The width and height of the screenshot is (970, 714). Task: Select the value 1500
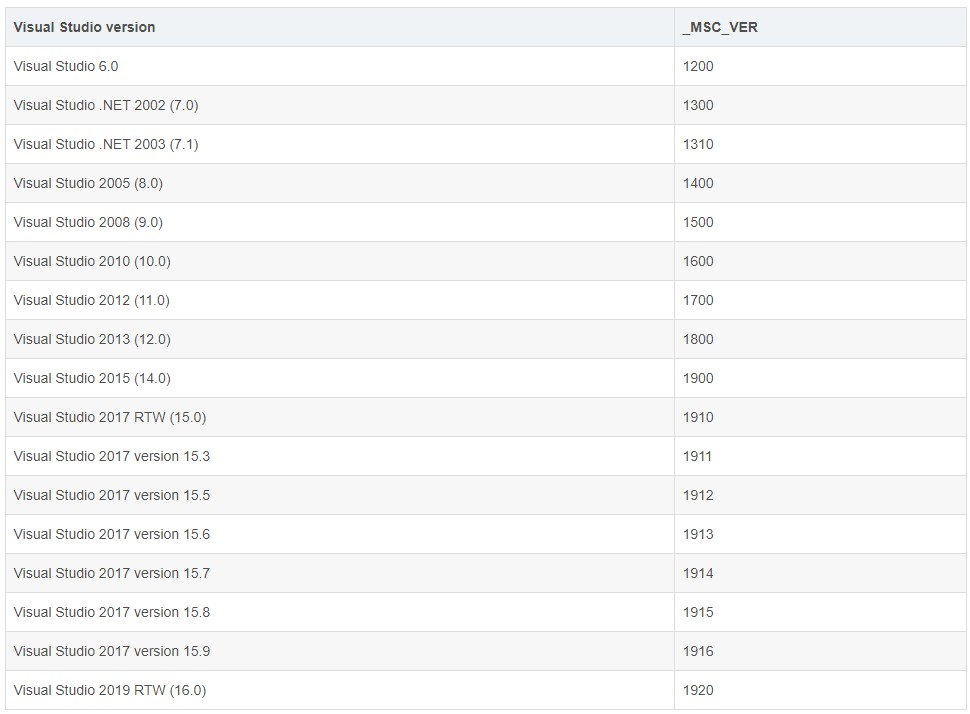pyautogui.click(x=698, y=222)
